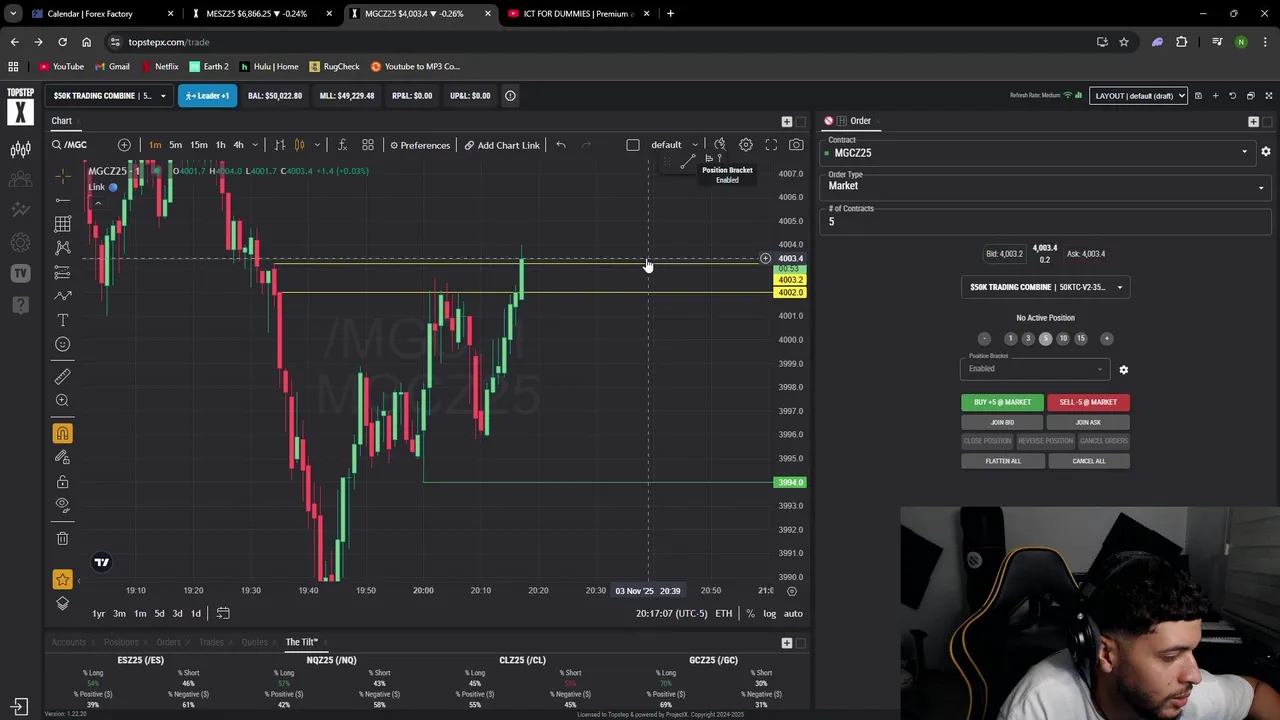The image size is (1280, 720).
Task: Switch to The Tilt tab
Action: click(x=302, y=642)
